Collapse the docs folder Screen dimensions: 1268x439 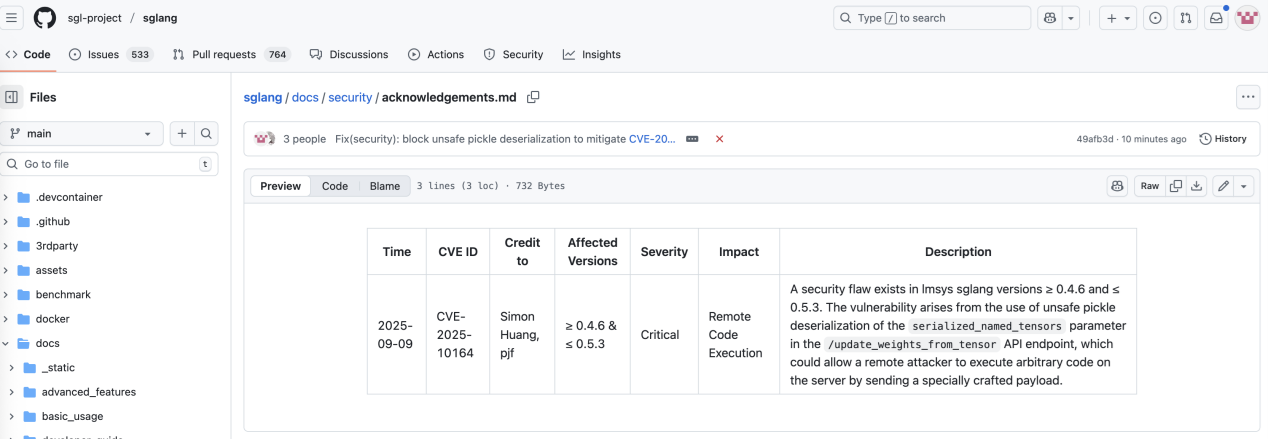[7, 343]
